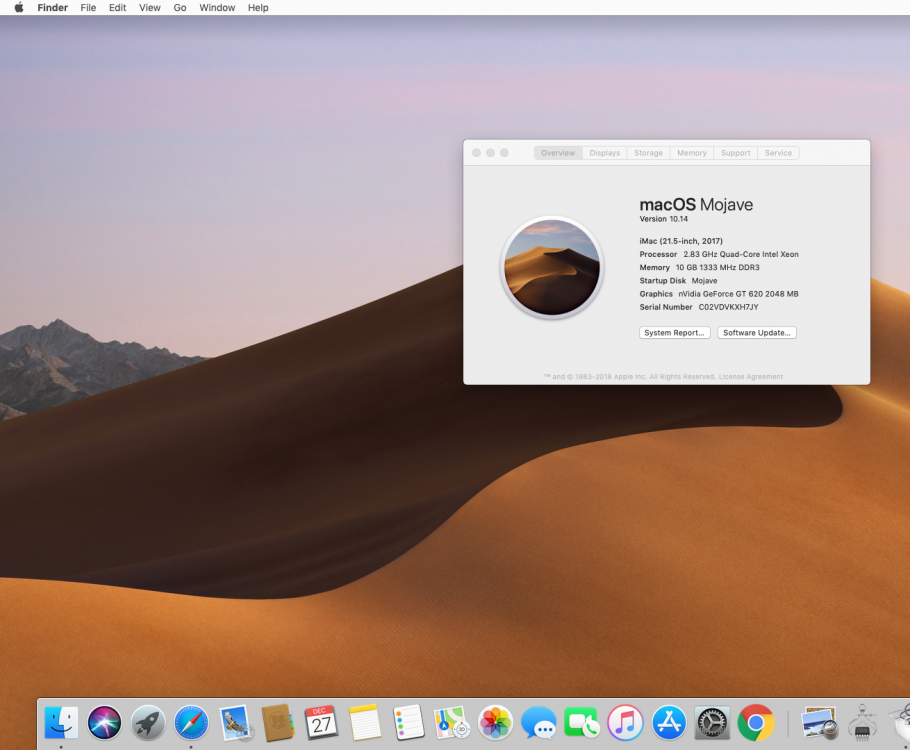
Task: Open the Go menu
Action: pyautogui.click(x=180, y=8)
